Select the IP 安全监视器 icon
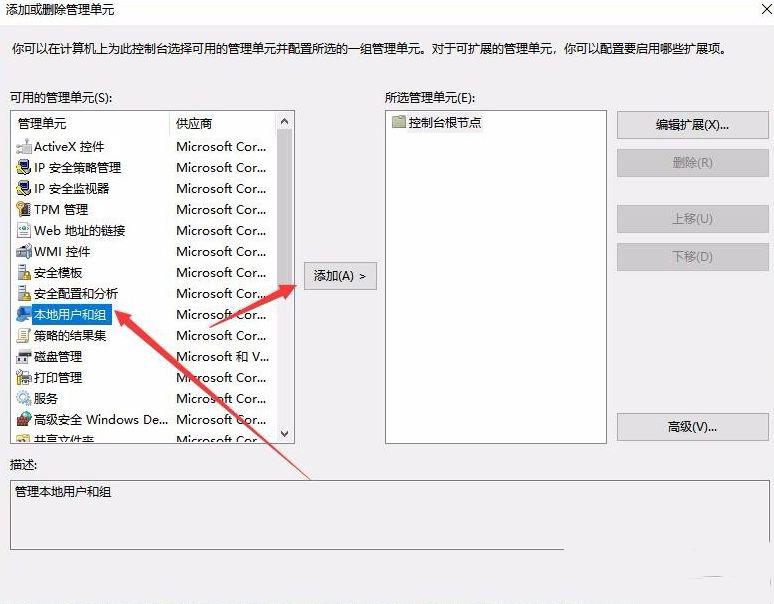This screenshot has height=604, width=774. click(24, 189)
